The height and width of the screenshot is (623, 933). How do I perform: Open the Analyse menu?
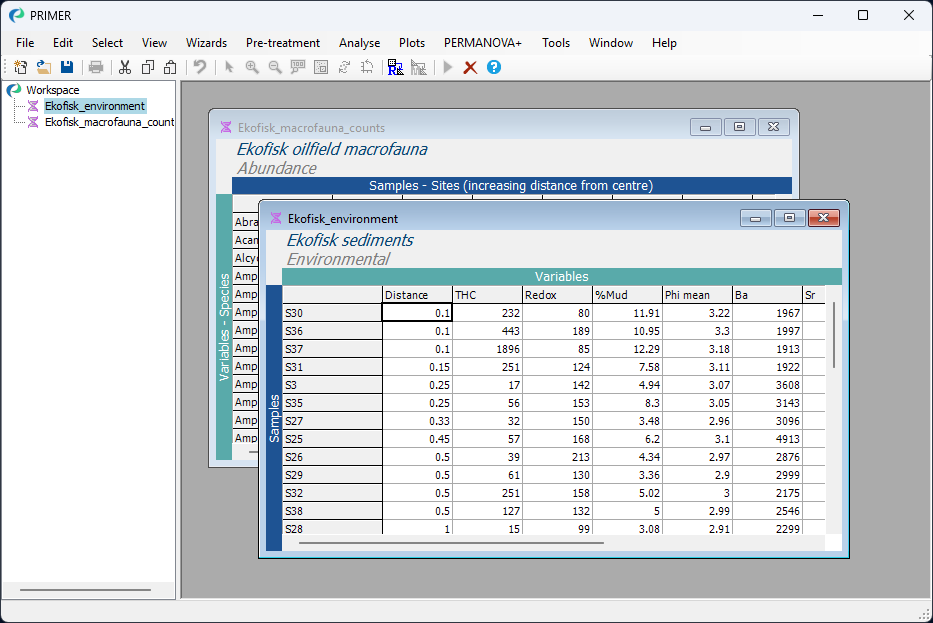coord(359,43)
